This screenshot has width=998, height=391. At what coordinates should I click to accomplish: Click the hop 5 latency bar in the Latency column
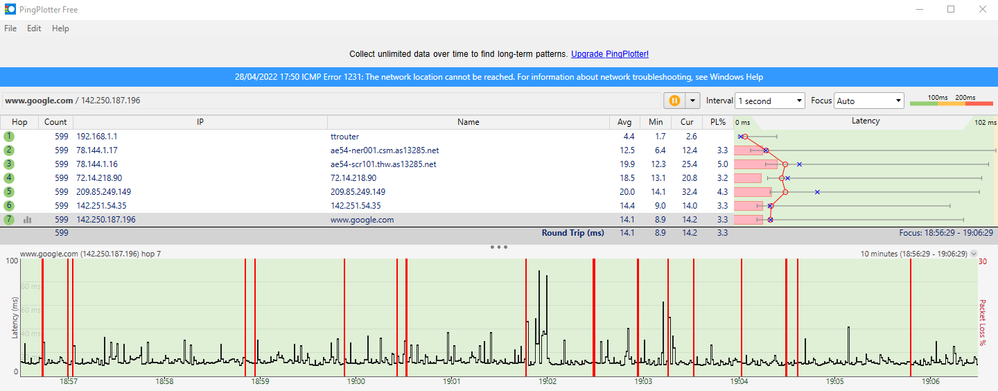tap(753, 192)
